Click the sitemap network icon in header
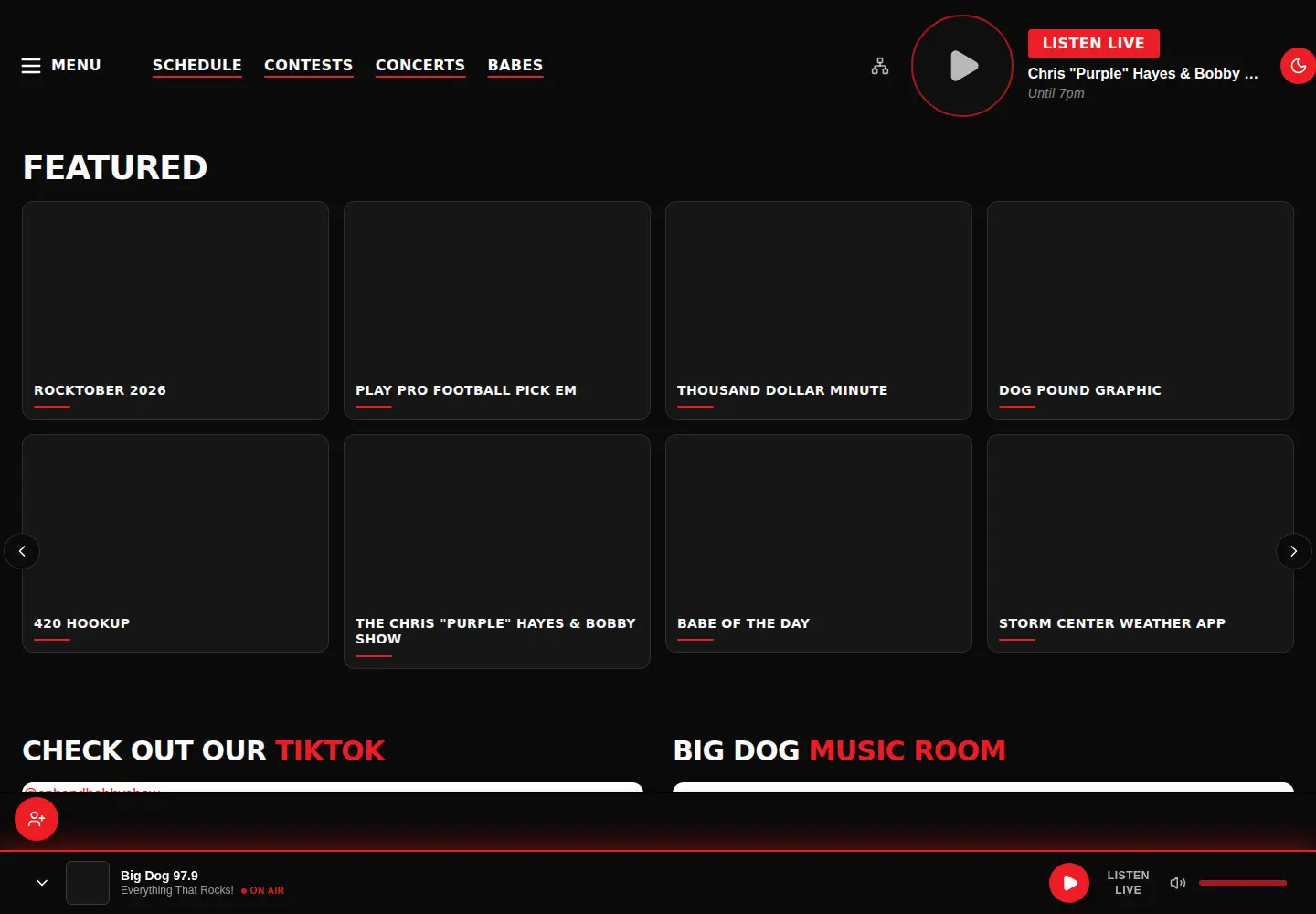Screen dimensions: 1316x914 (880, 66)
